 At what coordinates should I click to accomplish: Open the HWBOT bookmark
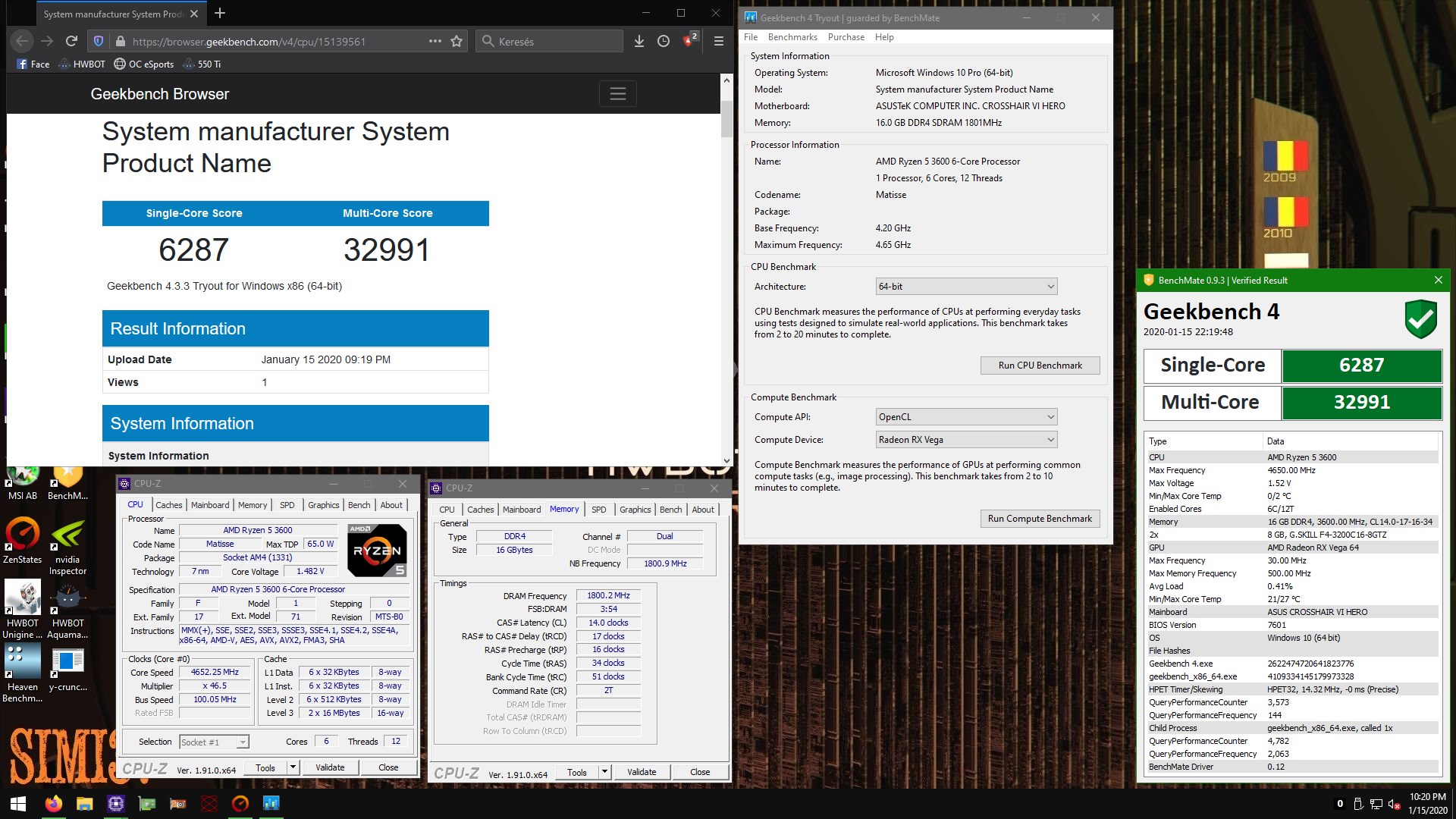click(82, 64)
